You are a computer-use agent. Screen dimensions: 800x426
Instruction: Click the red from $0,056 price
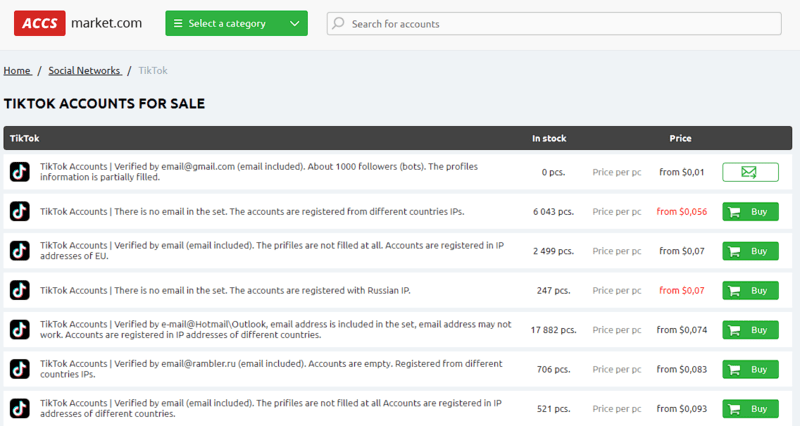tap(682, 212)
